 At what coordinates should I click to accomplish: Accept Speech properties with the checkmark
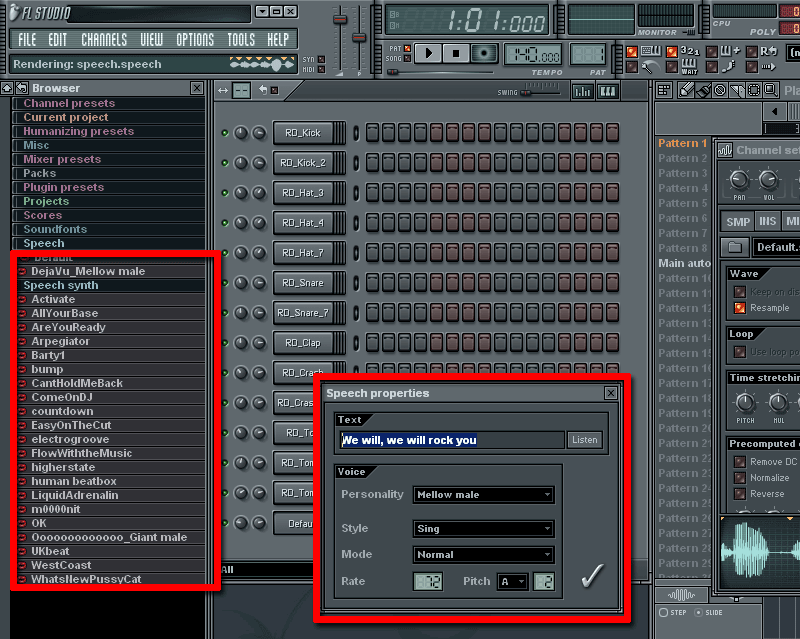[x=592, y=576]
